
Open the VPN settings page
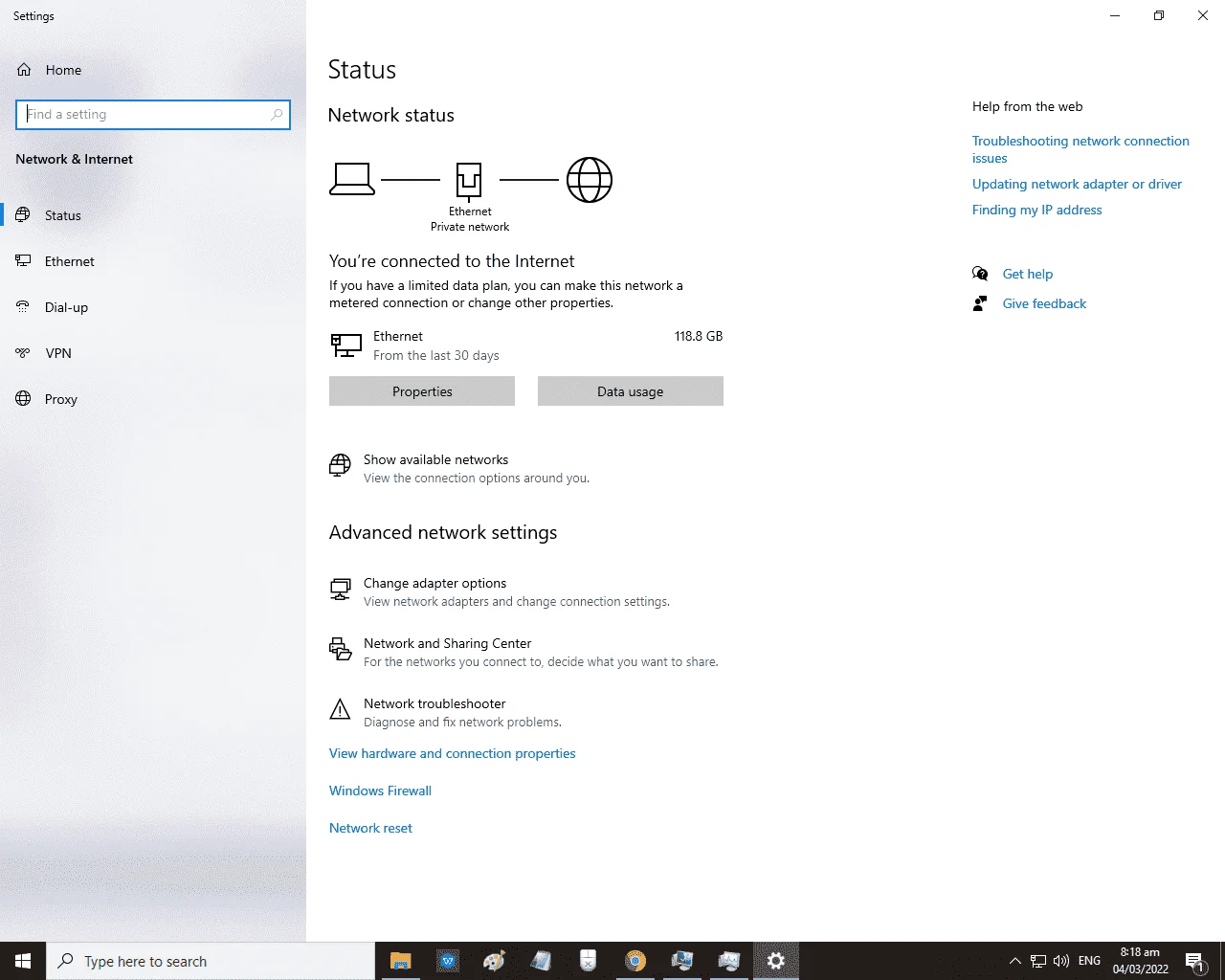[x=58, y=353]
